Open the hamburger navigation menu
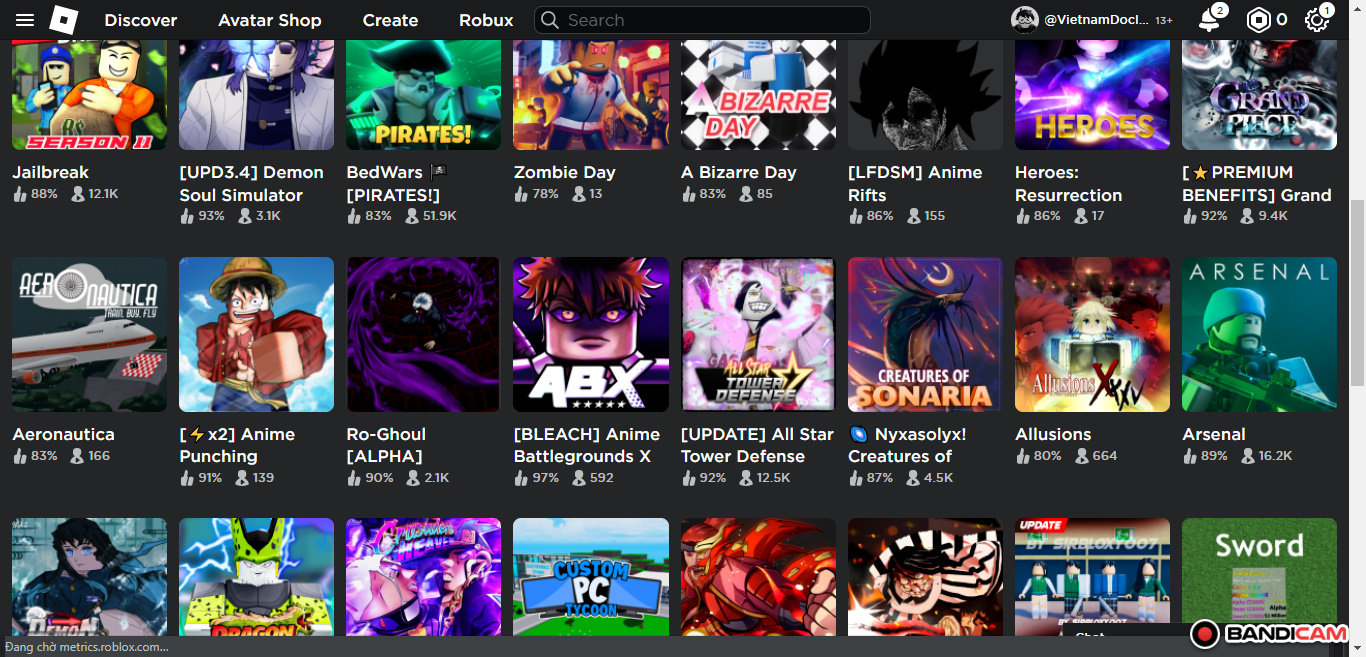This screenshot has height=657, width=1366. click(x=25, y=20)
